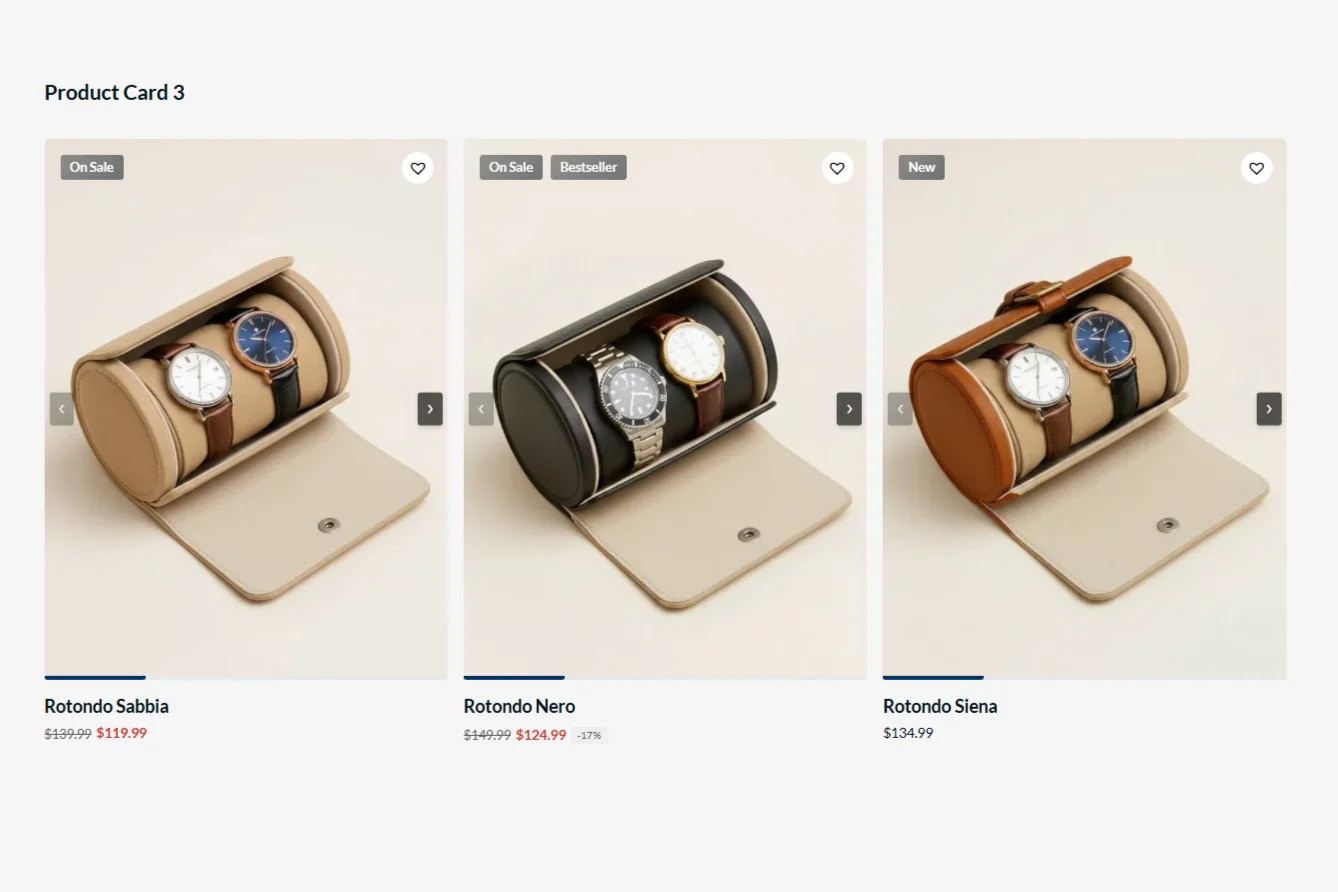Click the New badge on Rotondo Siena
Screen dimensions: 1338x892
(x=922, y=167)
